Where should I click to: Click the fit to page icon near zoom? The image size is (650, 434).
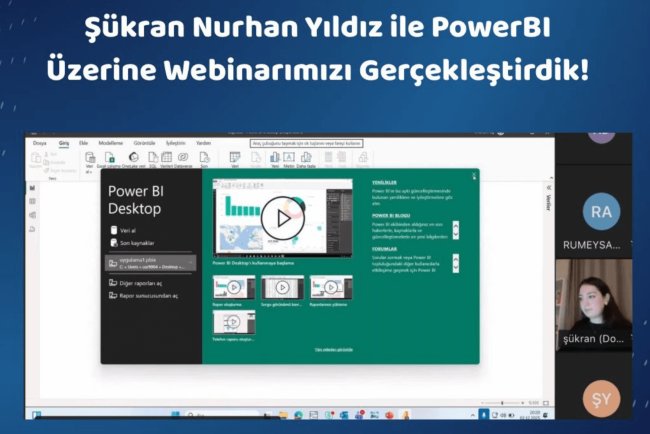[x=546, y=403]
